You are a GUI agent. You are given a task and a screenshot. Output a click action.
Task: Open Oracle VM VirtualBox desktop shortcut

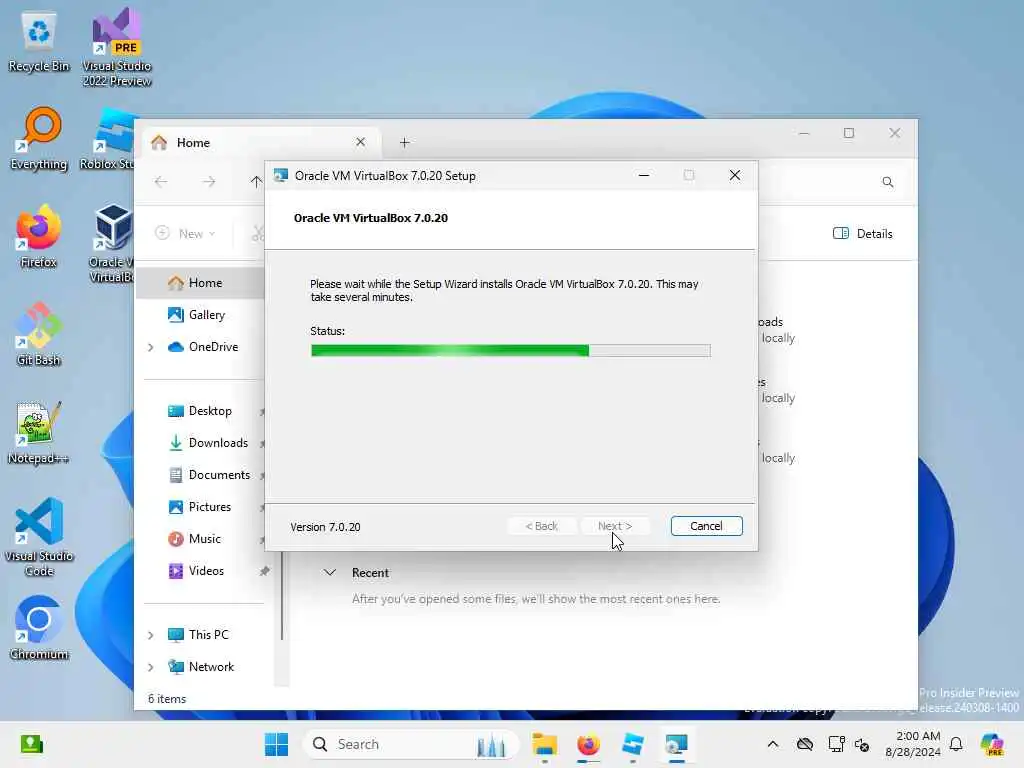pos(111,244)
